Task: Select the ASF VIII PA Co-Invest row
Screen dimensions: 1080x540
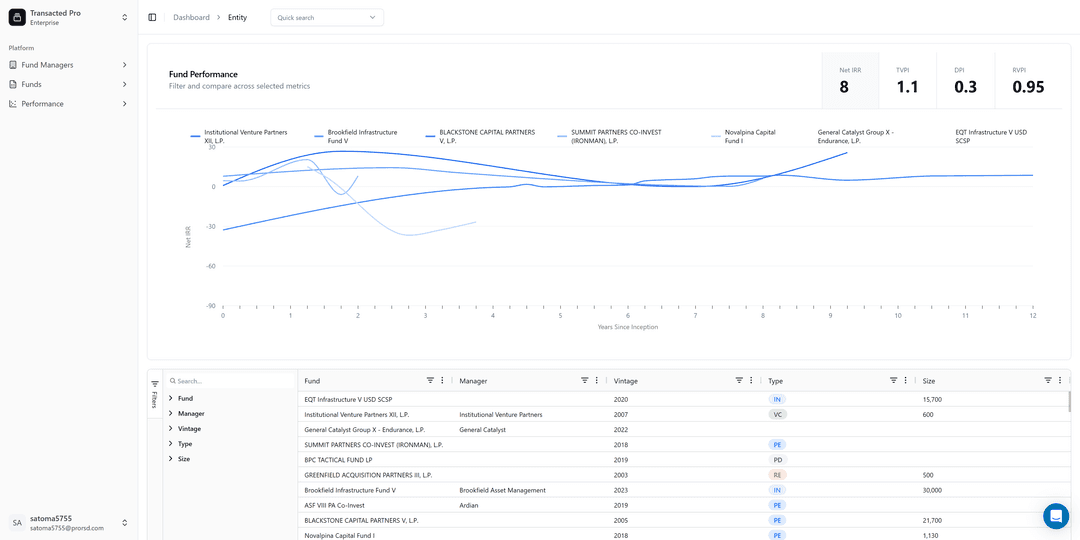Action: [684, 506]
